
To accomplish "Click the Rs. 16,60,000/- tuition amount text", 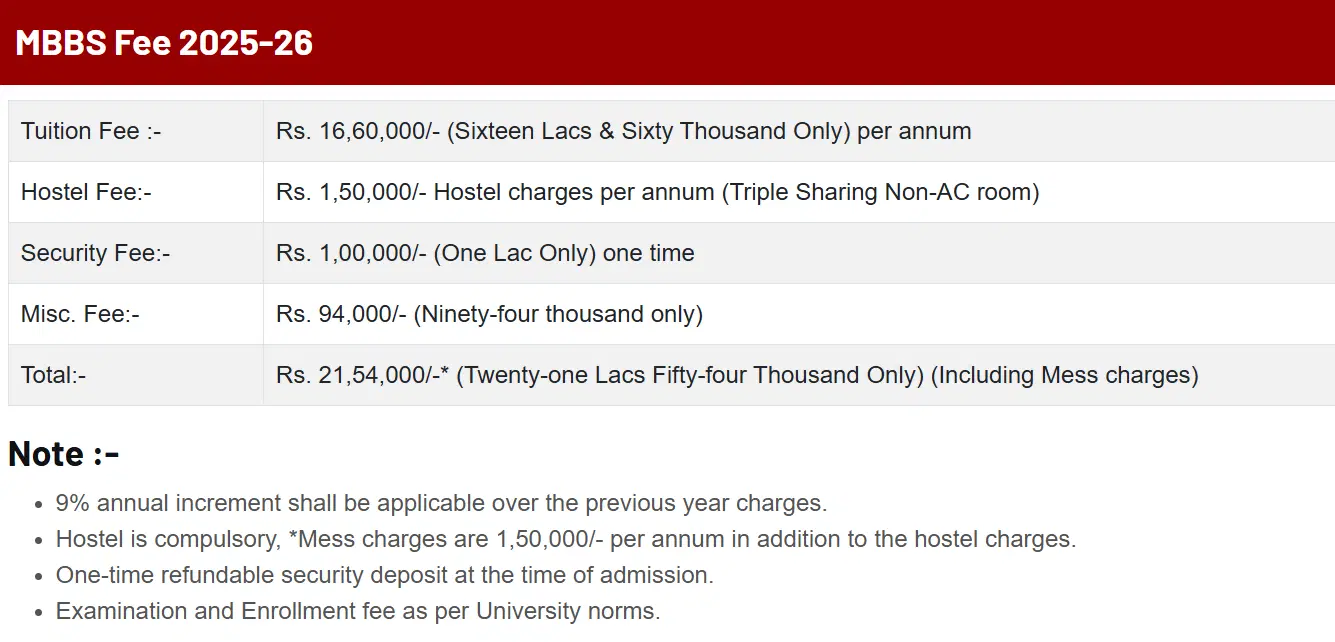I will (x=623, y=131).
